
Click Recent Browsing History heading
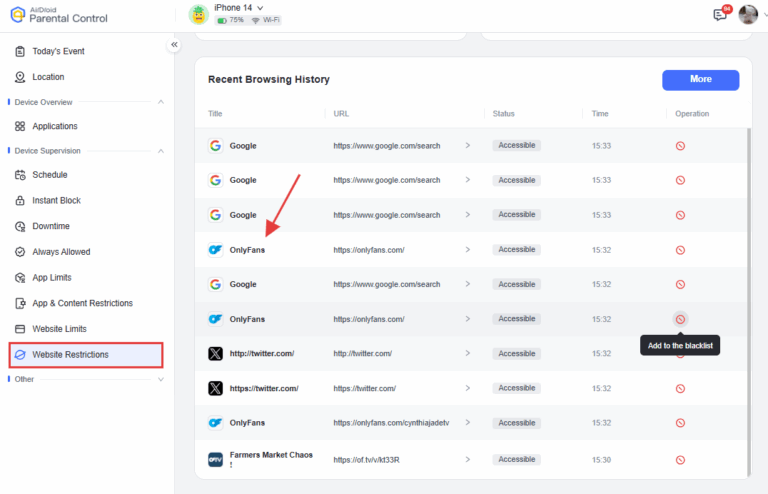click(x=269, y=79)
